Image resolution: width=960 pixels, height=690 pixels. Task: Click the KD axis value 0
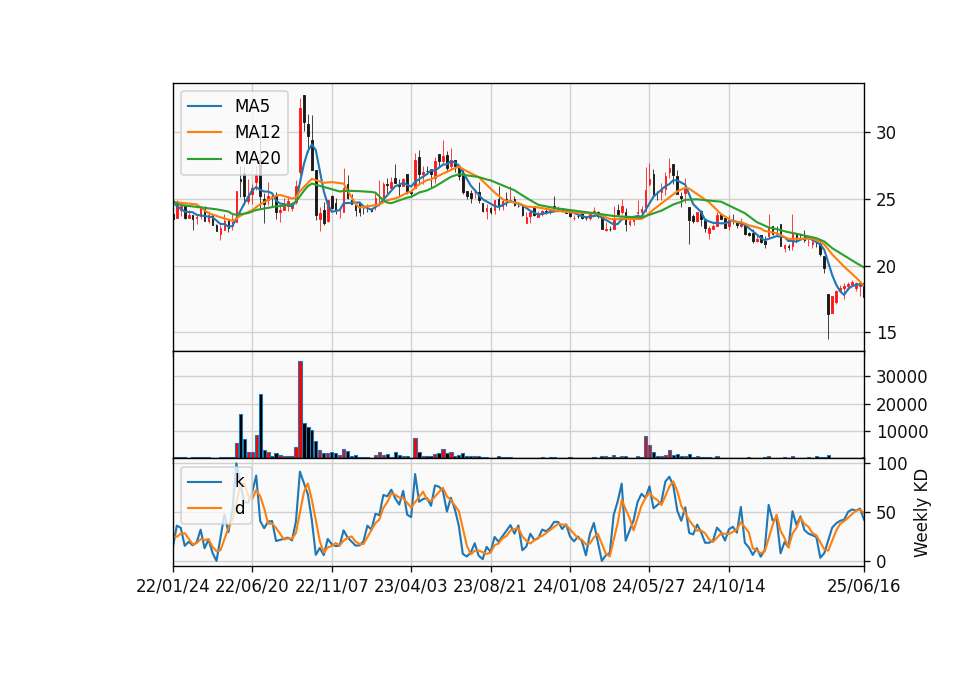click(881, 561)
